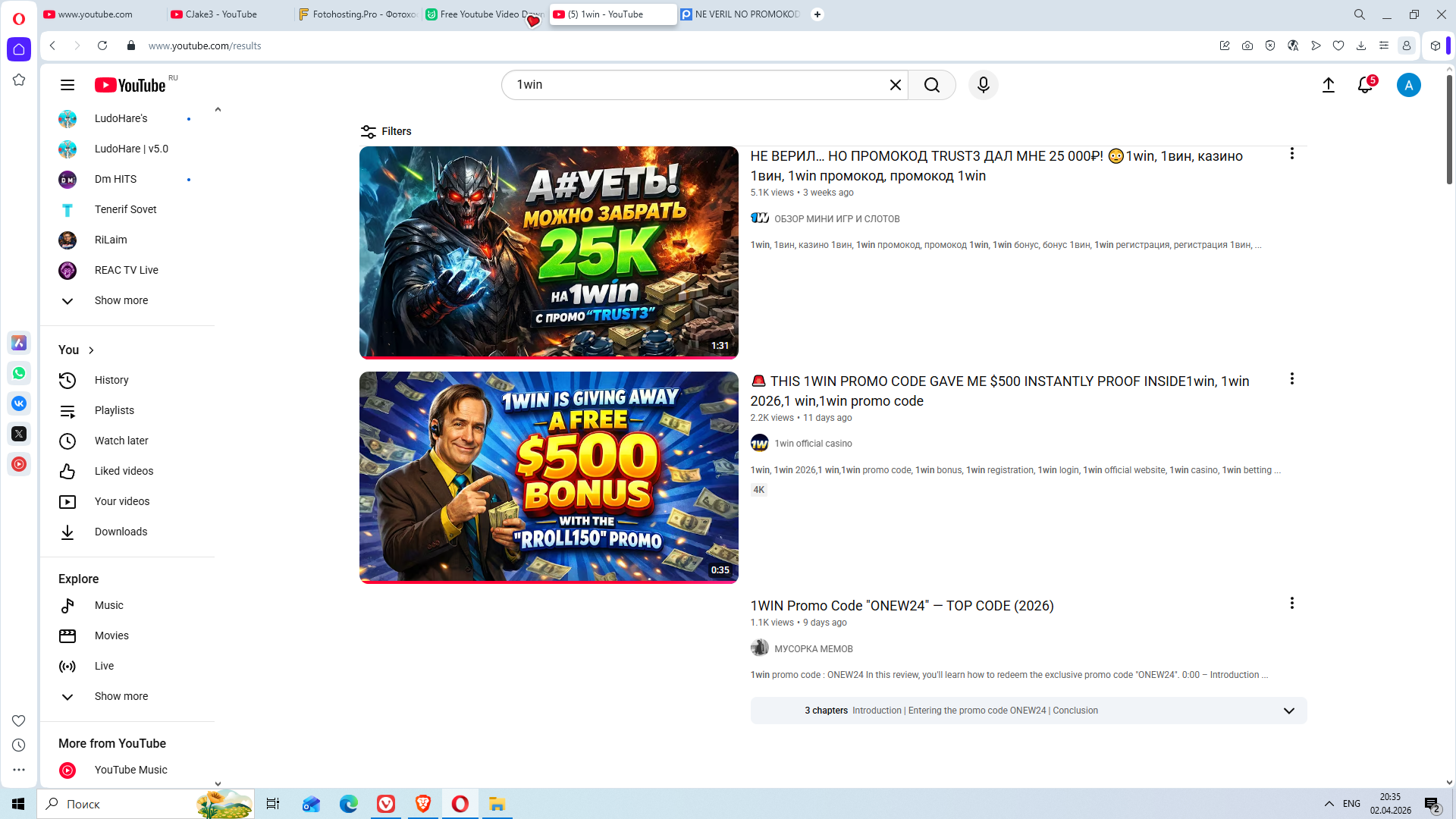Switch to the Fotohosting.Pro tab
This screenshot has width=1456, height=819.
(356, 14)
